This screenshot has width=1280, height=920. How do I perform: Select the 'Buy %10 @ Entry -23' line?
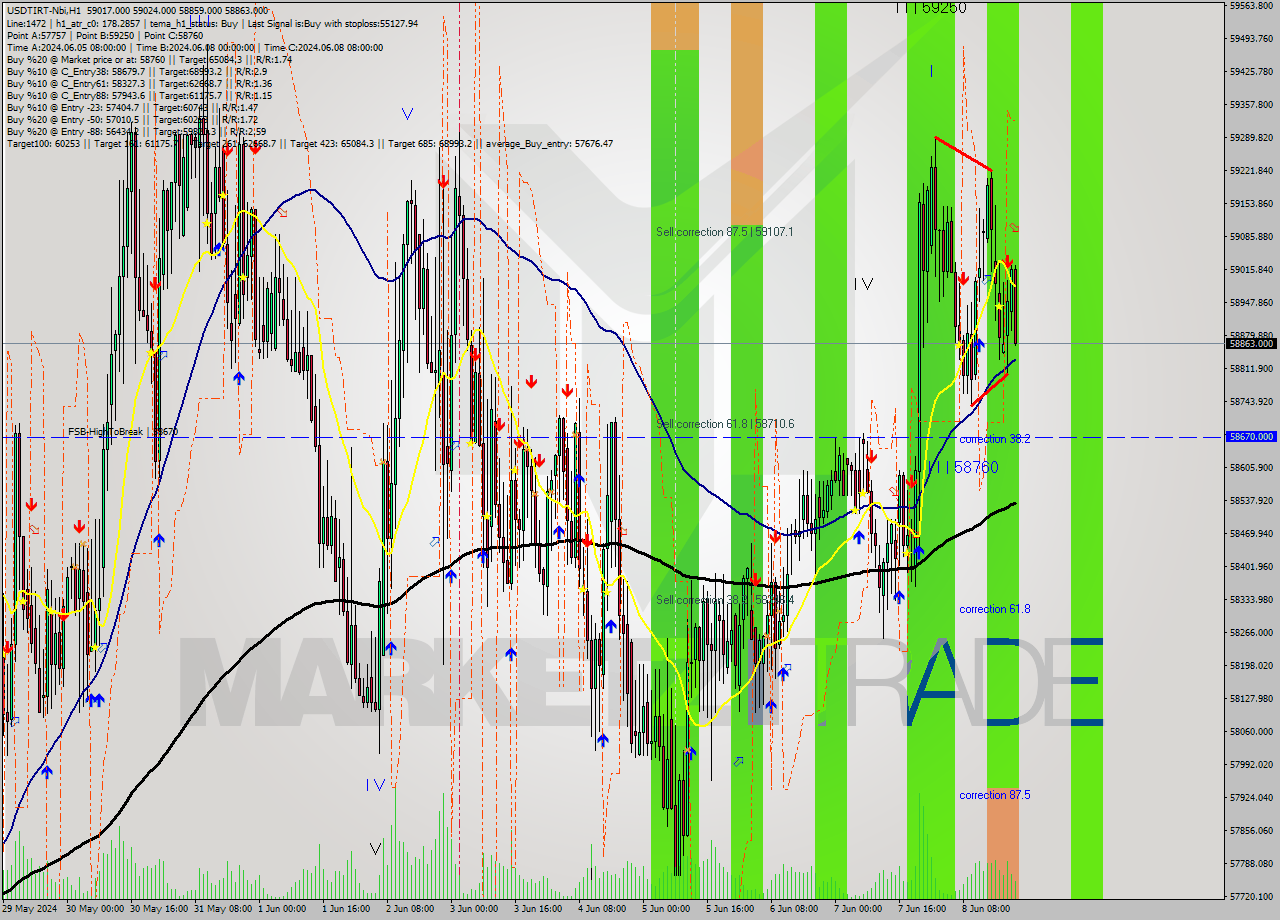coord(132,107)
